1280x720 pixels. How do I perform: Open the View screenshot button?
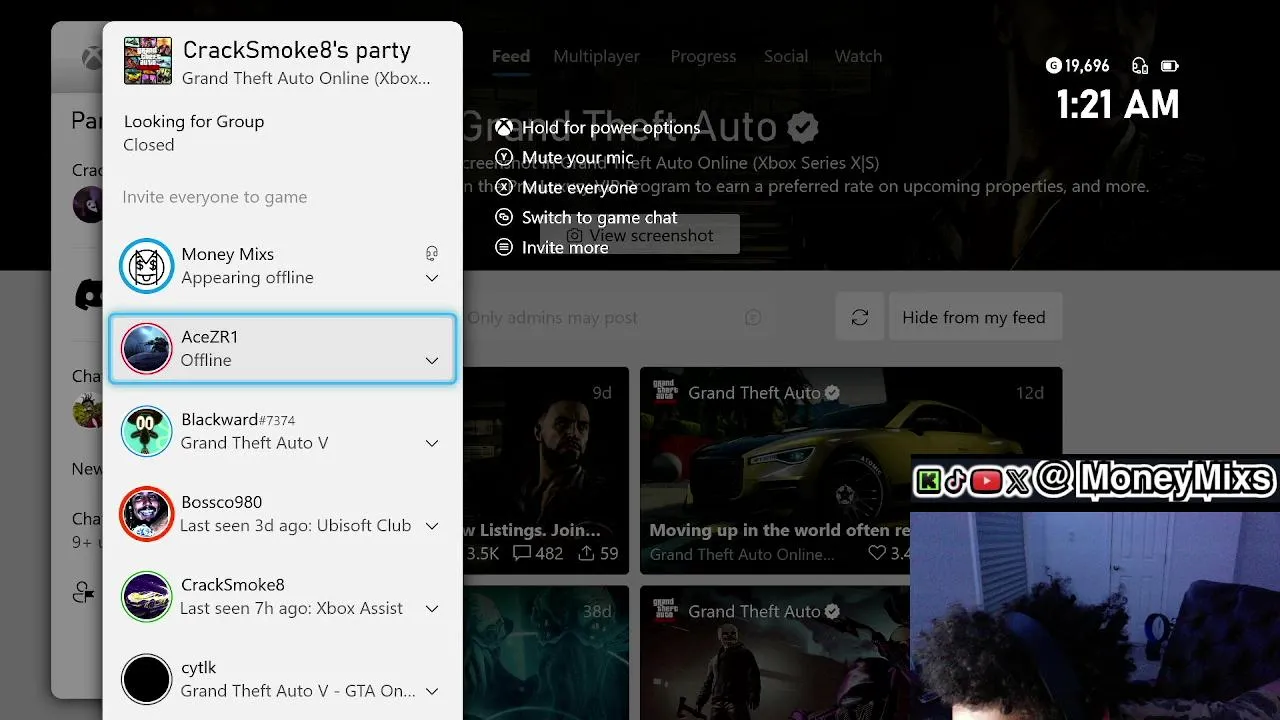coord(640,235)
